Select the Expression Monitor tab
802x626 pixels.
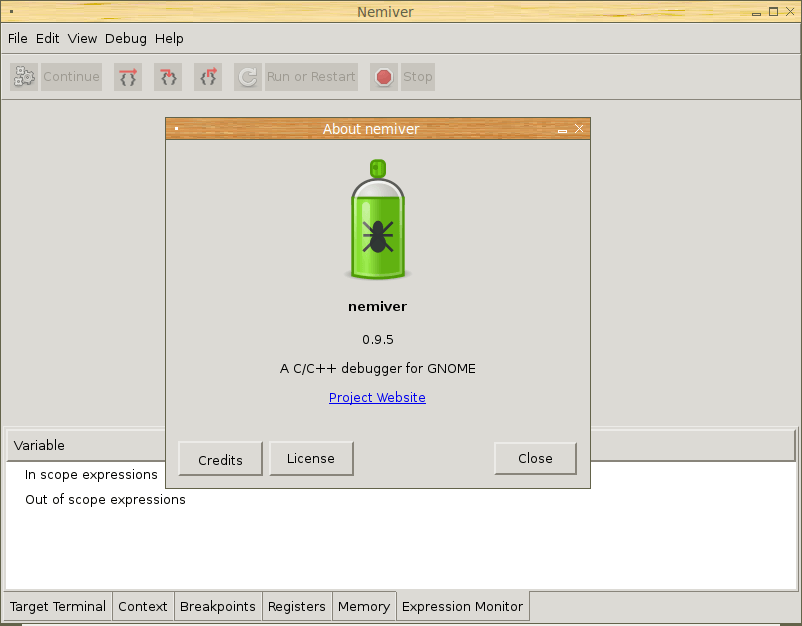pos(462,607)
